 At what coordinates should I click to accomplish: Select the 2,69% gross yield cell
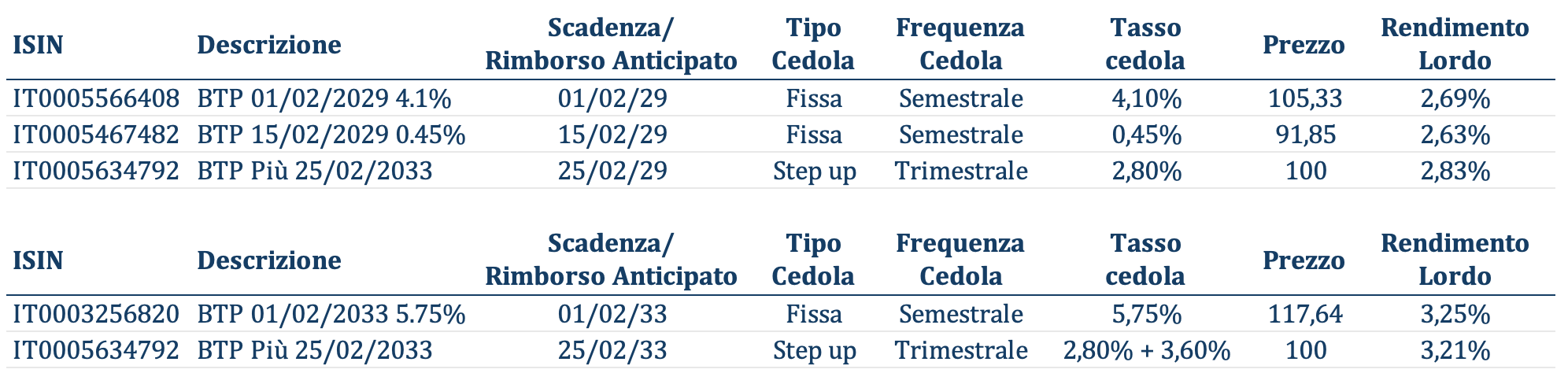pyautogui.click(x=1455, y=99)
